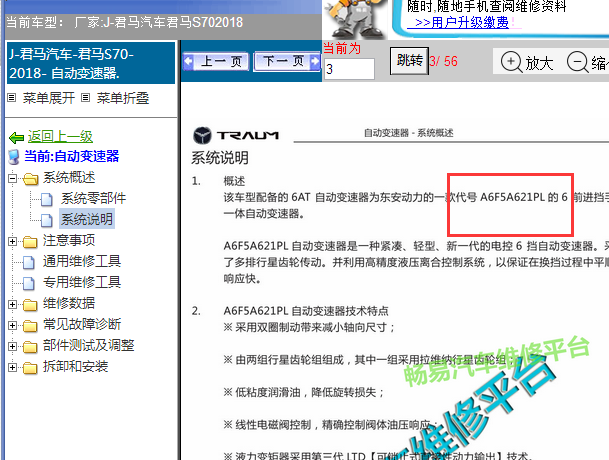Click the 下一页 next page button
609x460 pixels.
[287, 61]
